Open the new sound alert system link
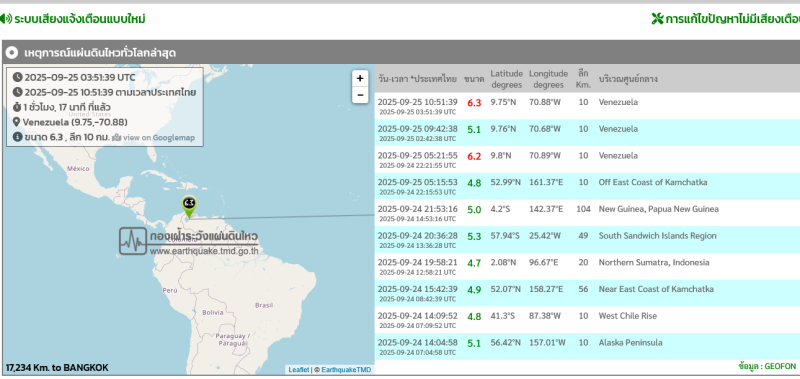 [80, 19]
